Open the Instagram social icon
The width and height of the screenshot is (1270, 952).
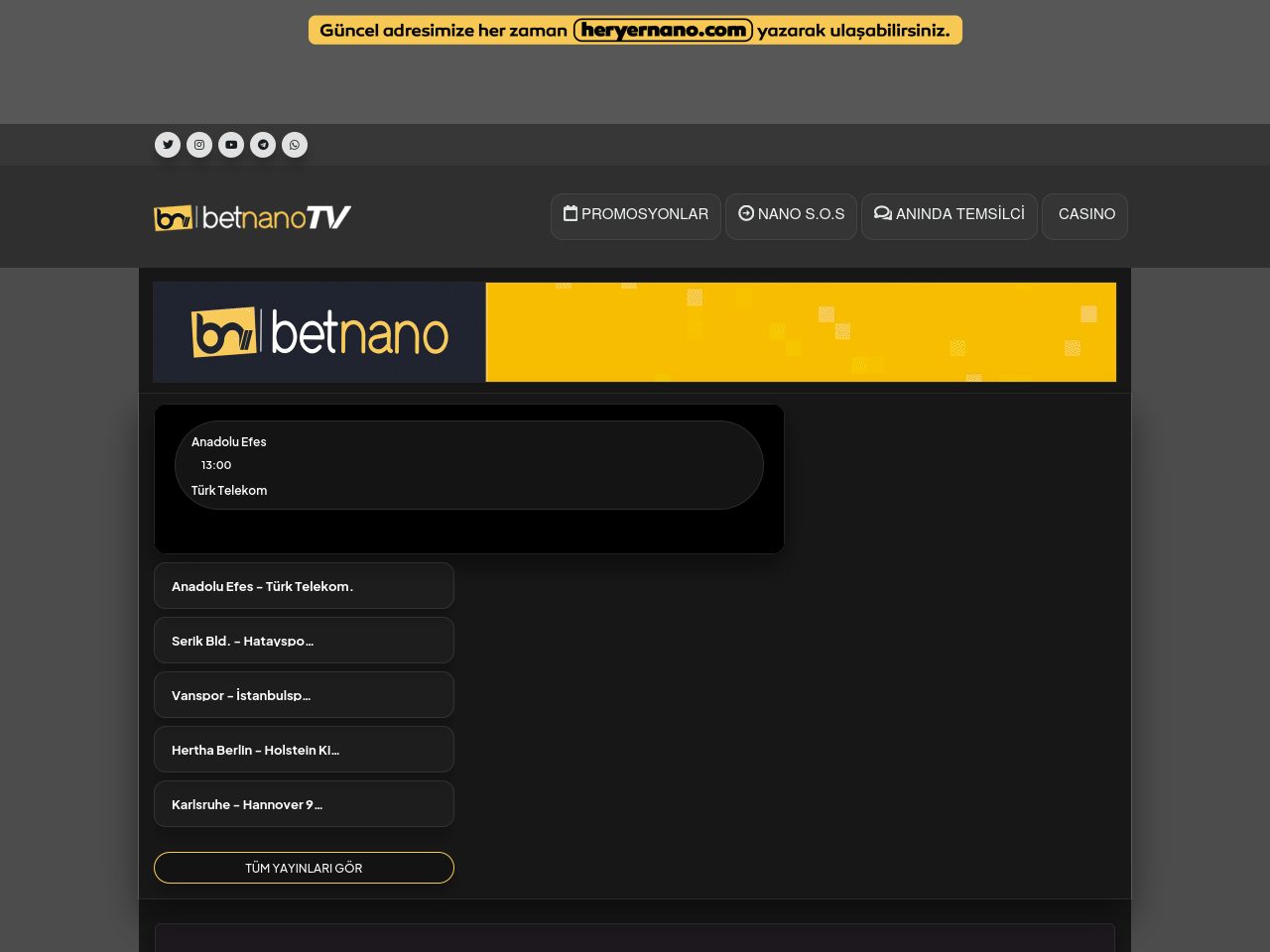(x=199, y=145)
